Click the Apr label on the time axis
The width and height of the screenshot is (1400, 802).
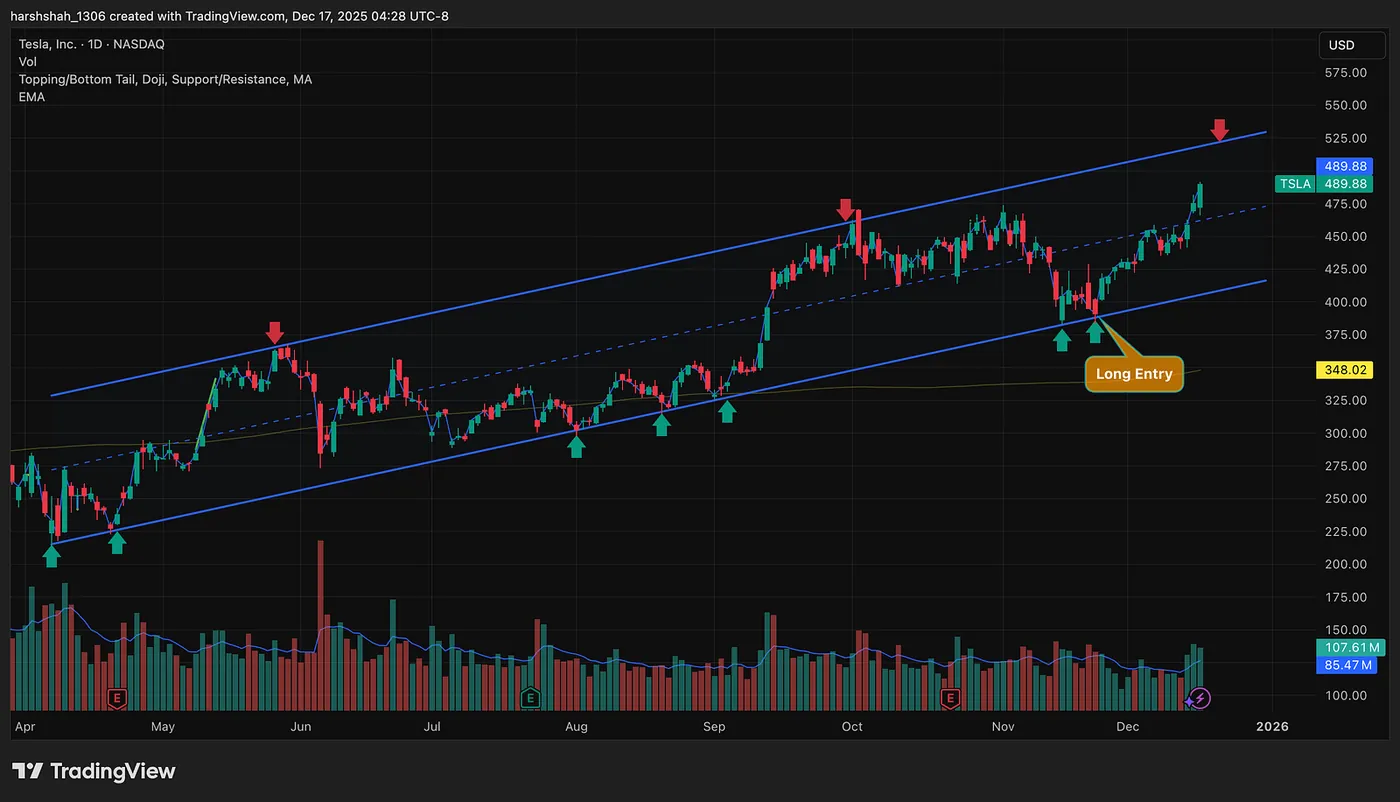pos(24,727)
